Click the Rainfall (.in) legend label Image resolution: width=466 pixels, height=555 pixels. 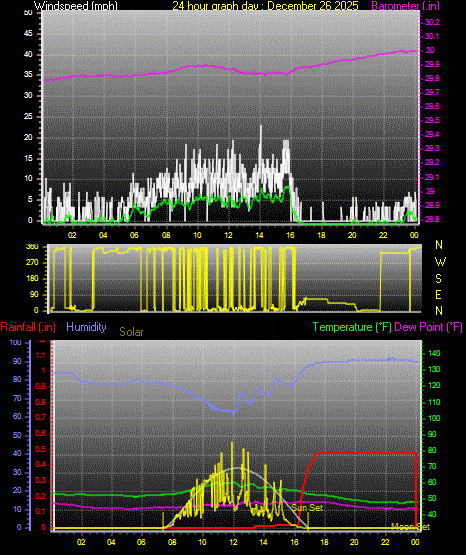[x=28, y=327]
